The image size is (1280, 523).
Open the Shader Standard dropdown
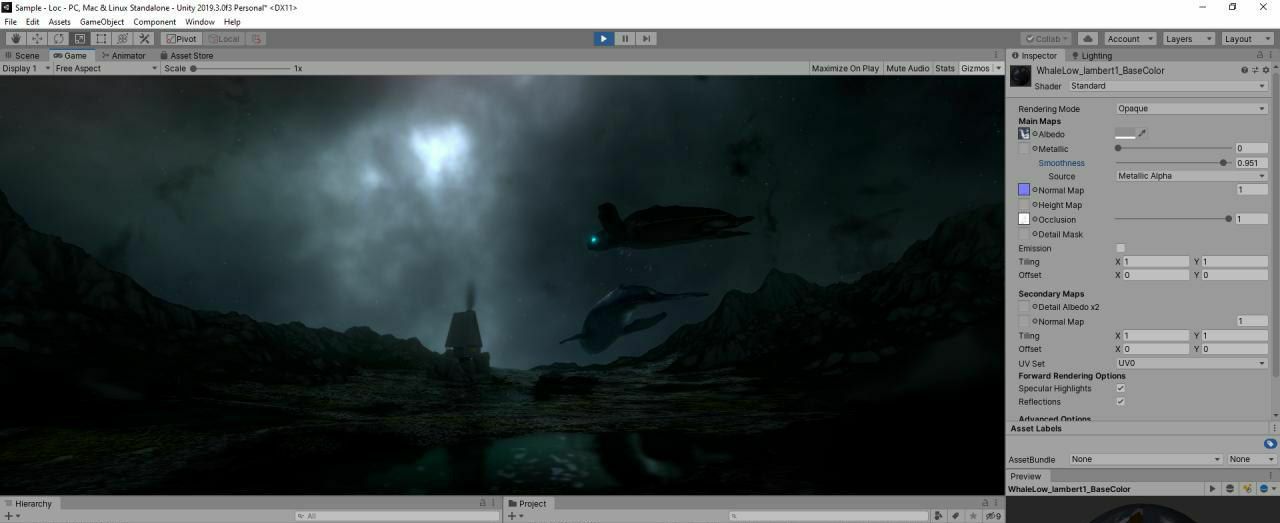(x=1167, y=86)
